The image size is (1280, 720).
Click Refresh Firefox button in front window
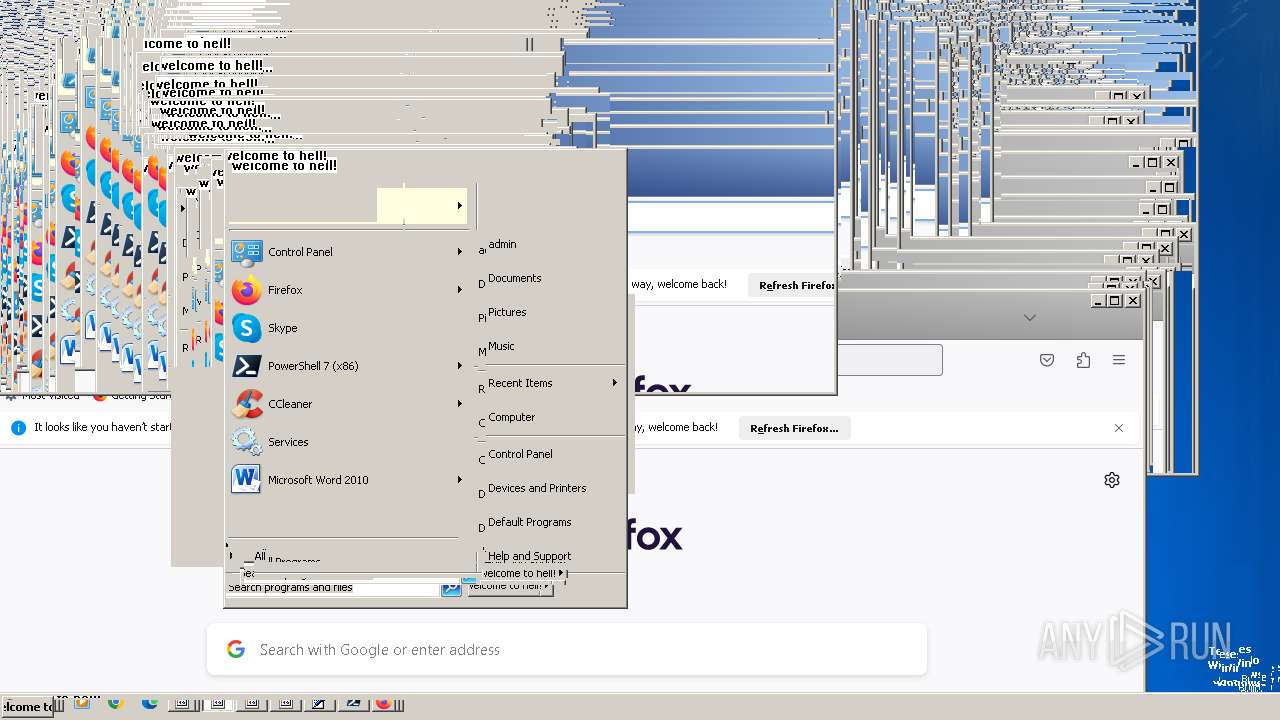coord(794,428)
